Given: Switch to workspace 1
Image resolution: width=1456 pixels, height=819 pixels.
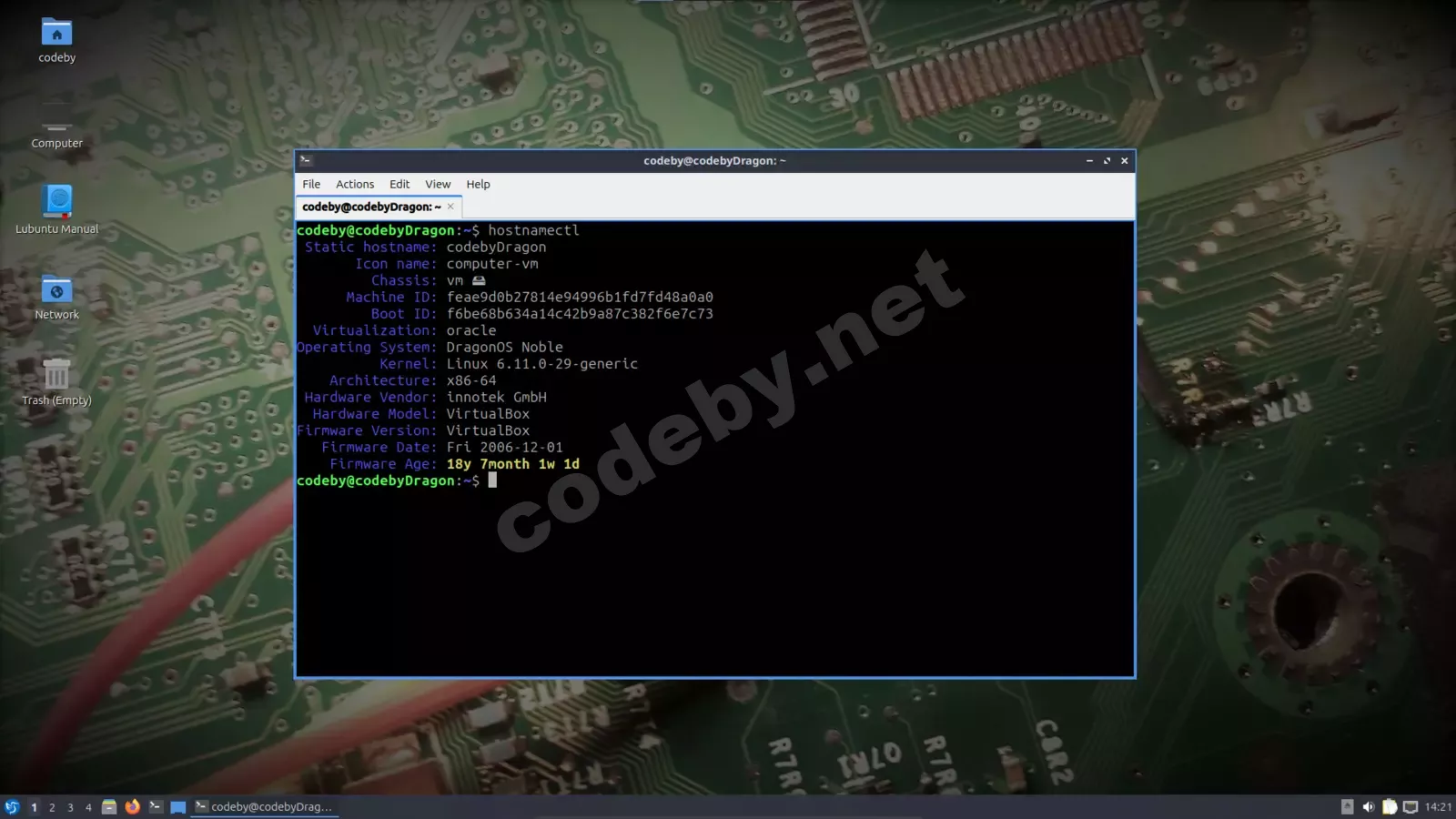Looking at the screenshot, I should point(34,807).
